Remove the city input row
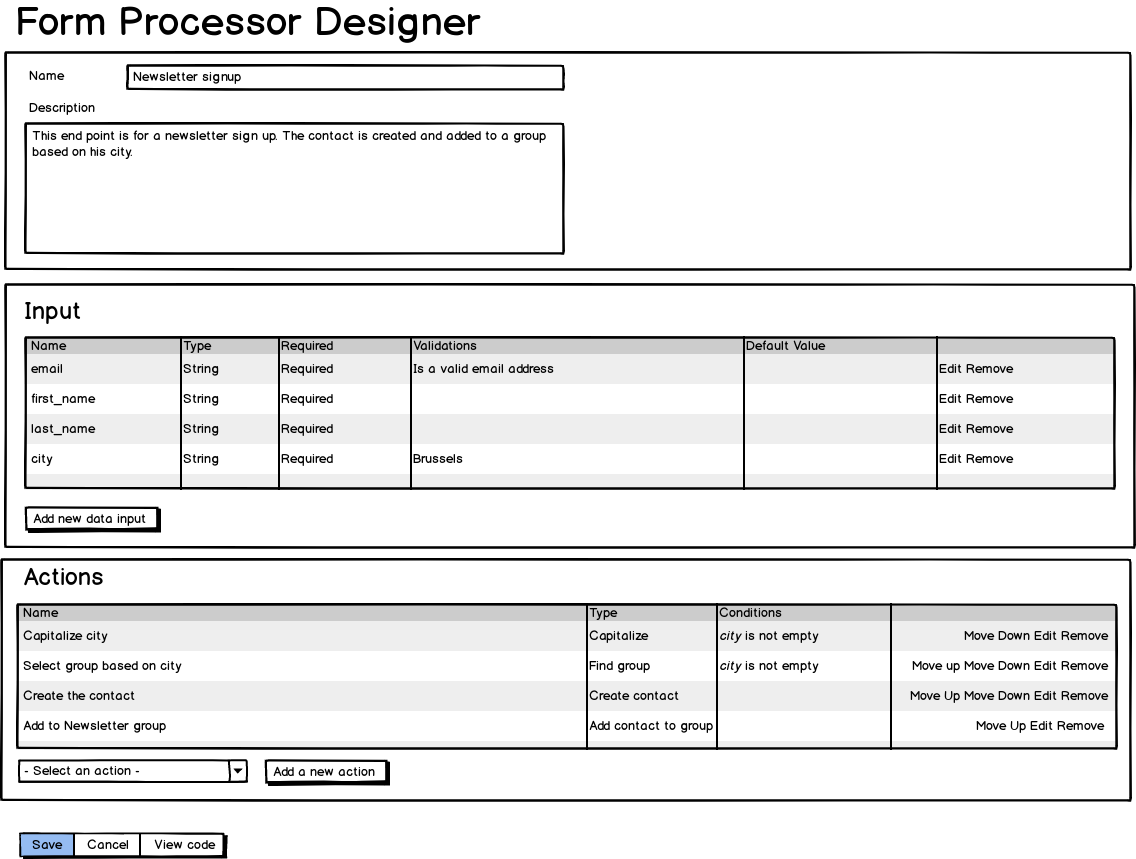 [989, 459]
